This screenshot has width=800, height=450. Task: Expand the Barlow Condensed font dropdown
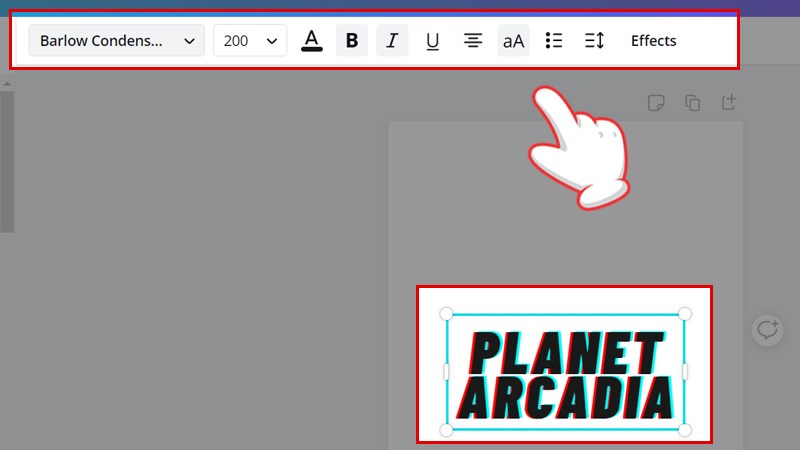coord(116,41)
